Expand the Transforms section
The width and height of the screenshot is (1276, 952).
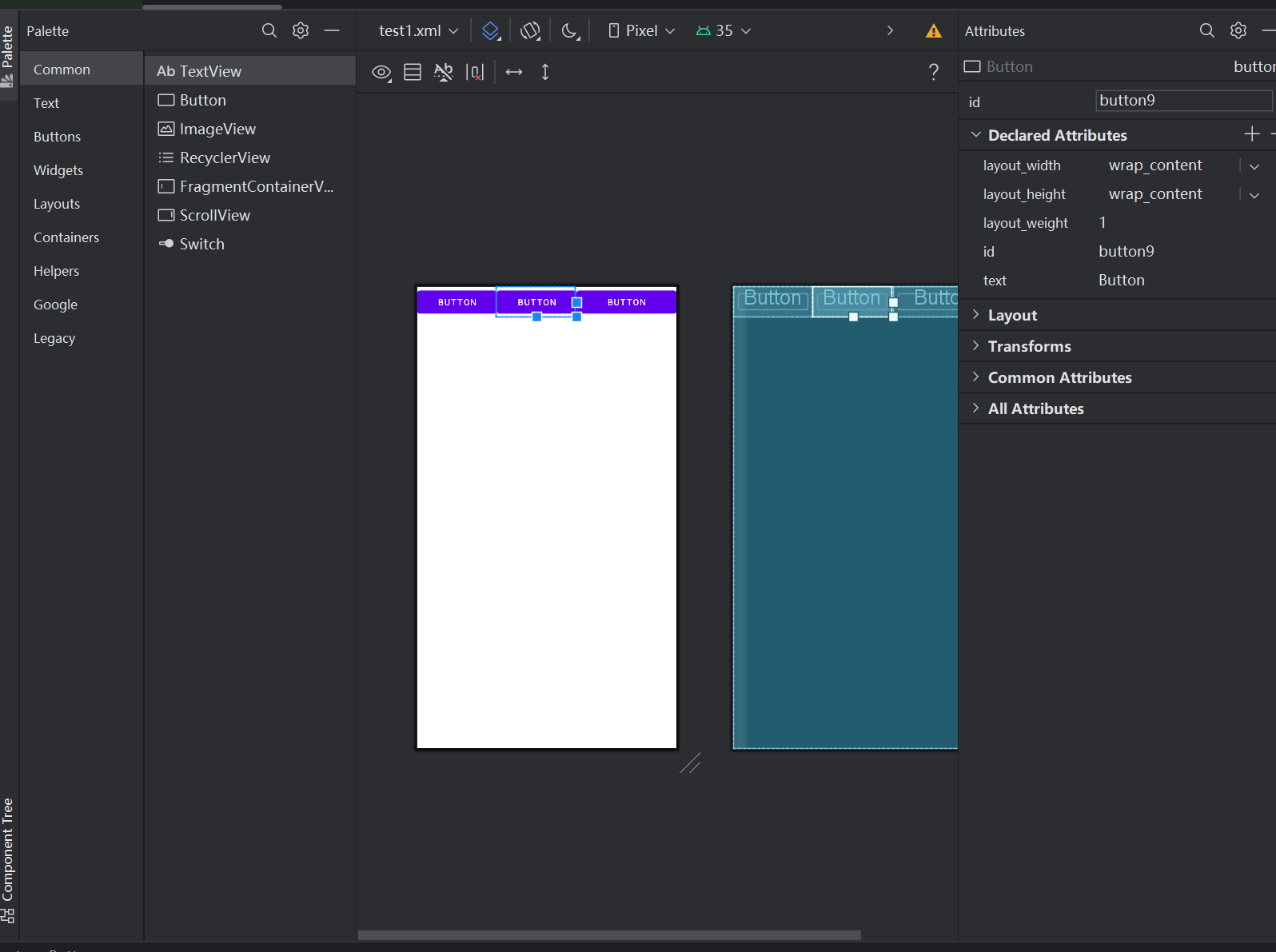click(975, 345)
